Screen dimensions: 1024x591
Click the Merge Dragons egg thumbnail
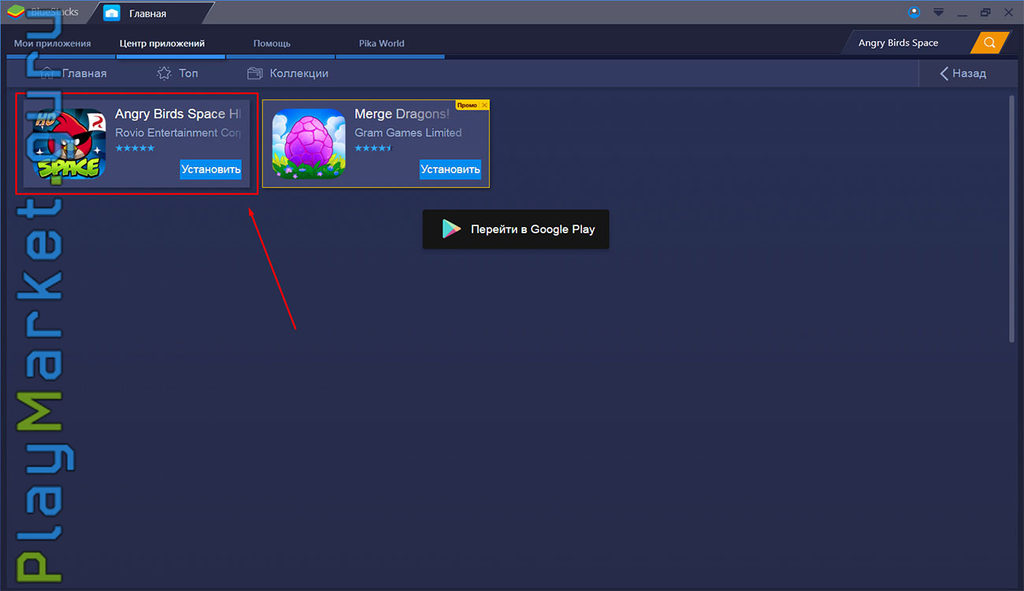pos(309,144)
